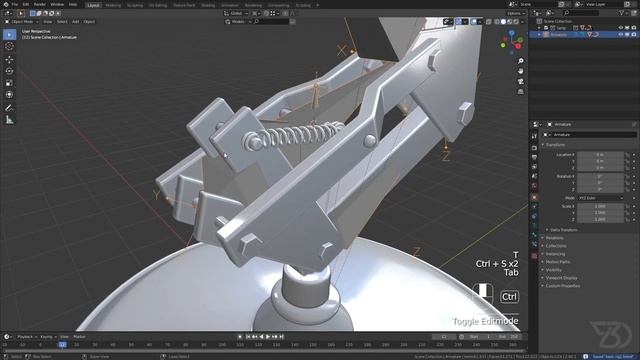This screenshot has height=360, width=640.
Task: Switch to solid viewport shading
Action: click(x=503, y=22)
